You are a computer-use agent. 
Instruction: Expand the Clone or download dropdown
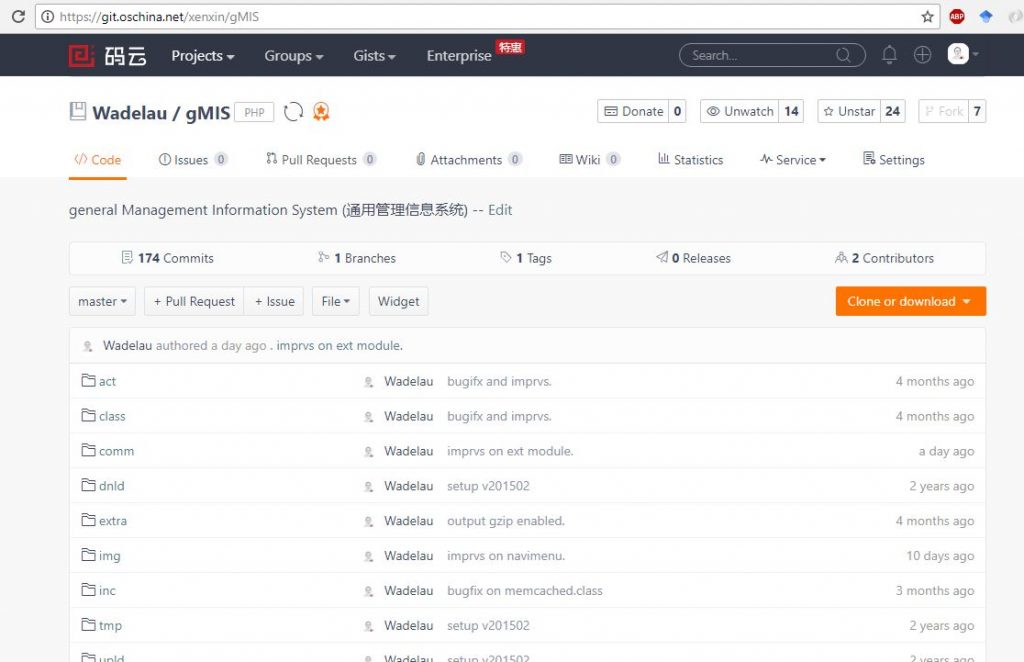coord(910,301)
